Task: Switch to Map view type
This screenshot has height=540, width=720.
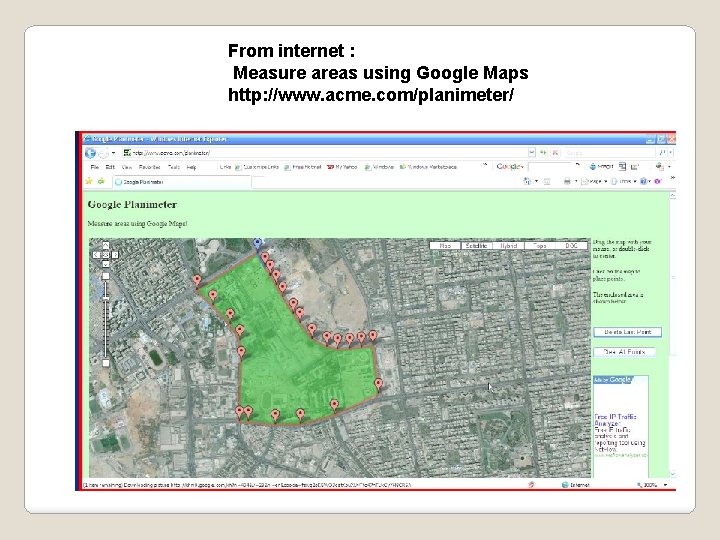Action: 445,246
